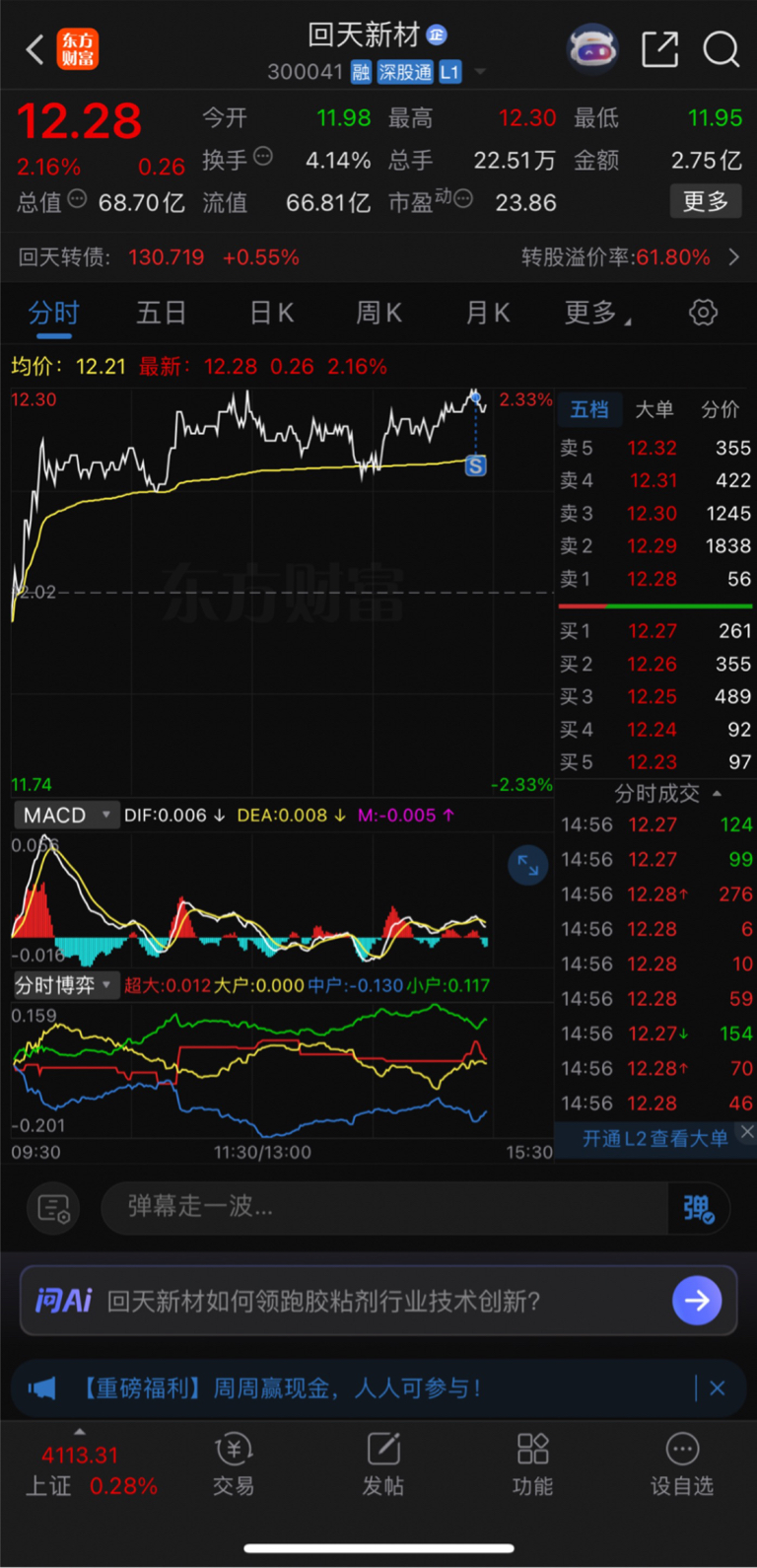The height and width of the screenshot is (1568, 757).
Task: Tap the 融 margin badge
Action: pyautogui.click(x=361, y=72)
